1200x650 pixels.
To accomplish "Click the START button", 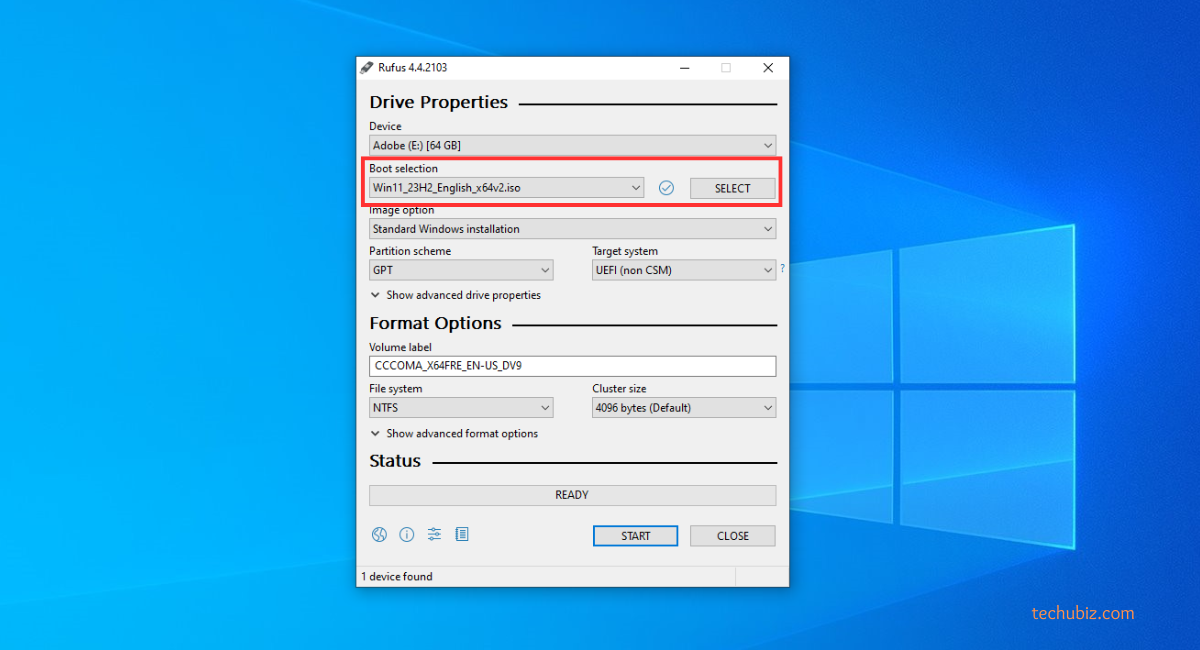I will tap(635, 536).
